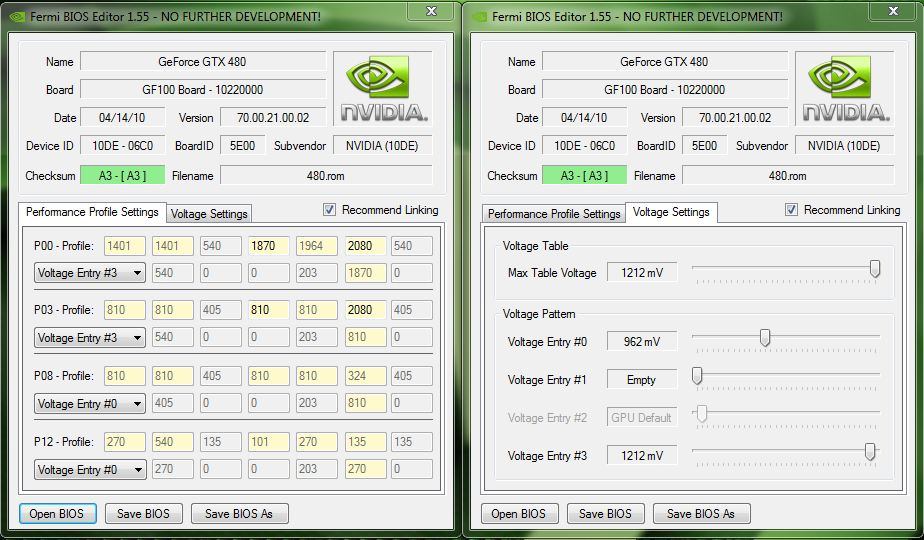The width and height of the screenshot is (924, 540).
Task: Click Voltage Entry #3 slider handle
Action: click(x=870, y=452)
